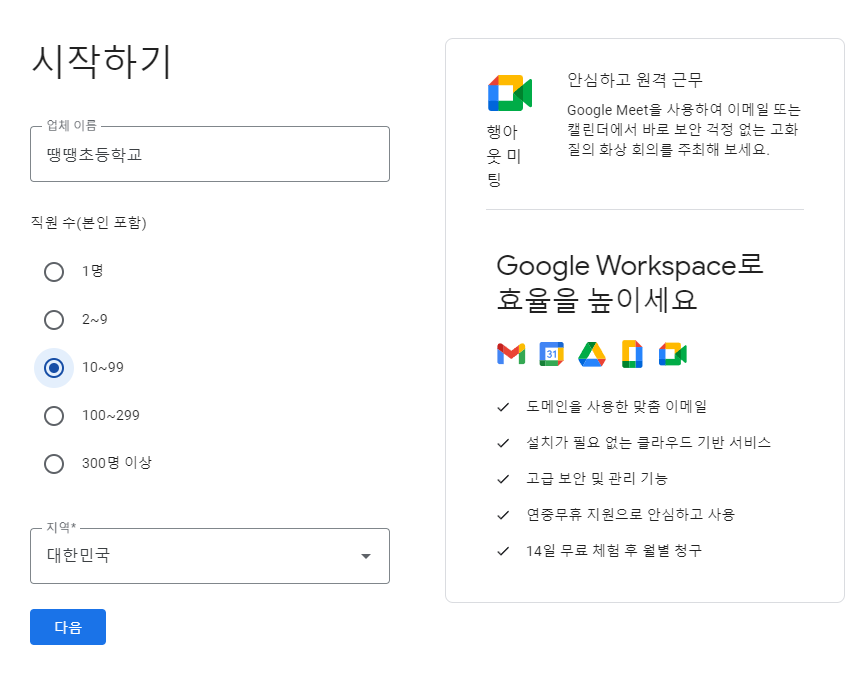This screenshot has width=860, height=675.
Task: Click the large Google Meet icon
Action: tap(510, 93)
